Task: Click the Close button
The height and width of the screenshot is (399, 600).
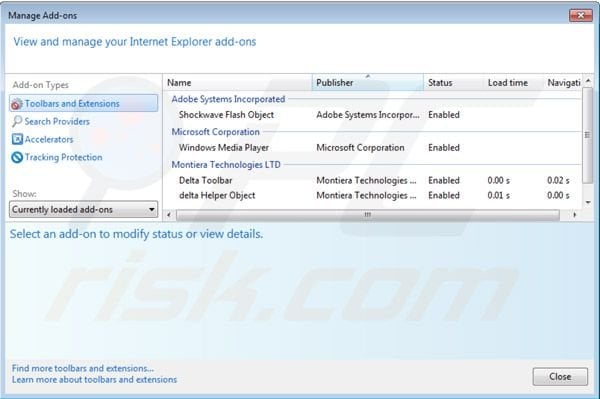Action: click(560, 377)
